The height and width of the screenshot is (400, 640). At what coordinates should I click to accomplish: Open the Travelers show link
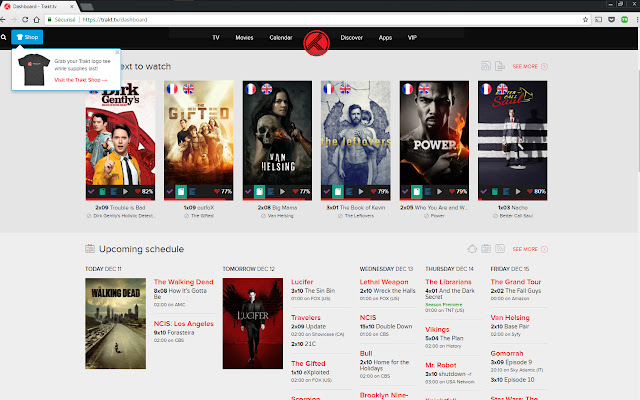click(x=306, y=318)
